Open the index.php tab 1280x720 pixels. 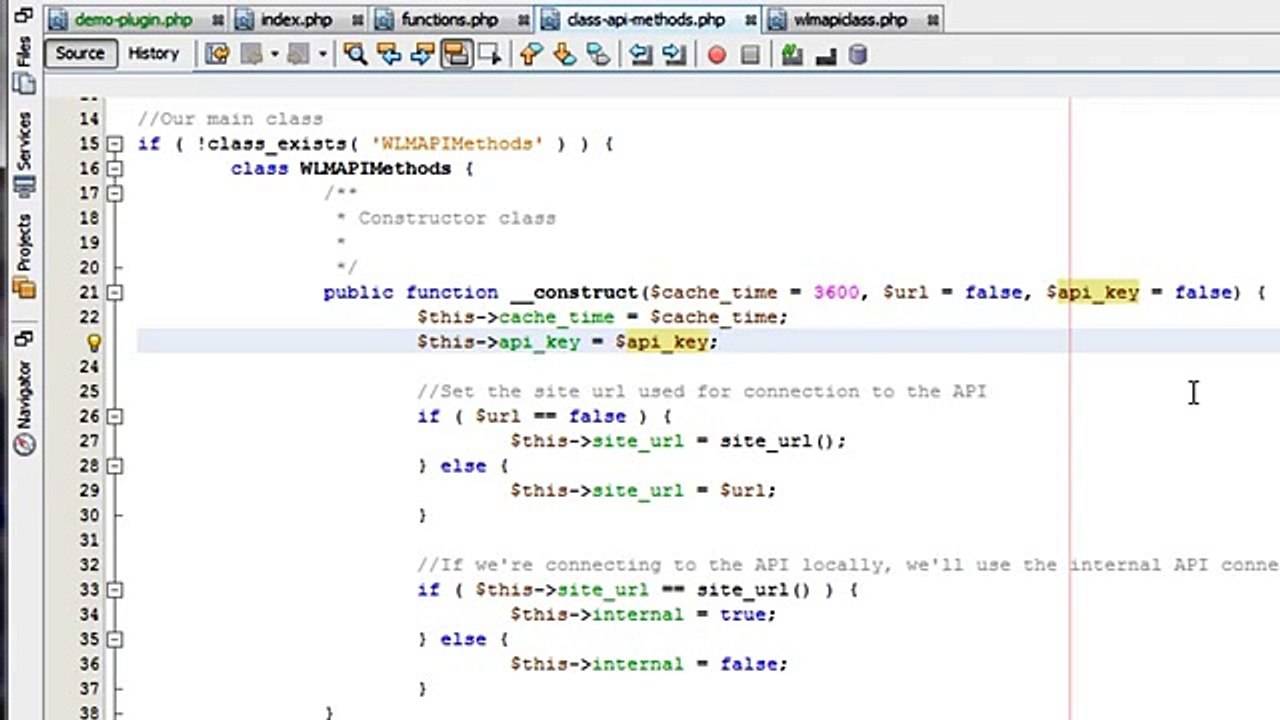(x=296, y=19)
